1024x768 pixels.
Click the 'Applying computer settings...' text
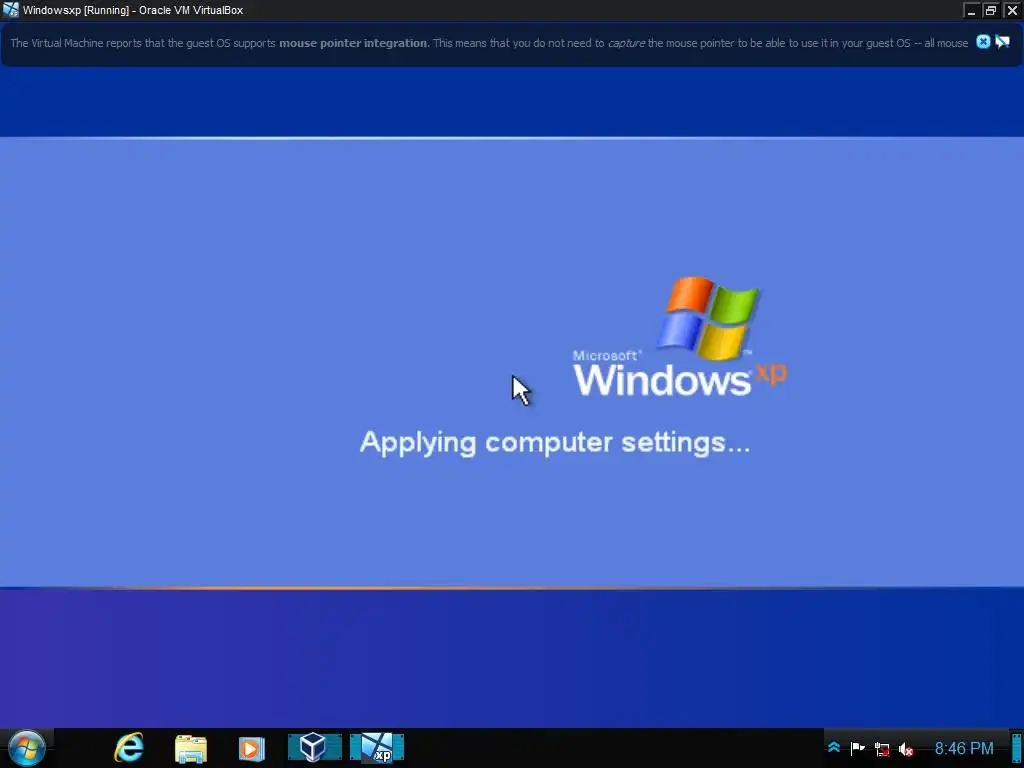[555, 443]
